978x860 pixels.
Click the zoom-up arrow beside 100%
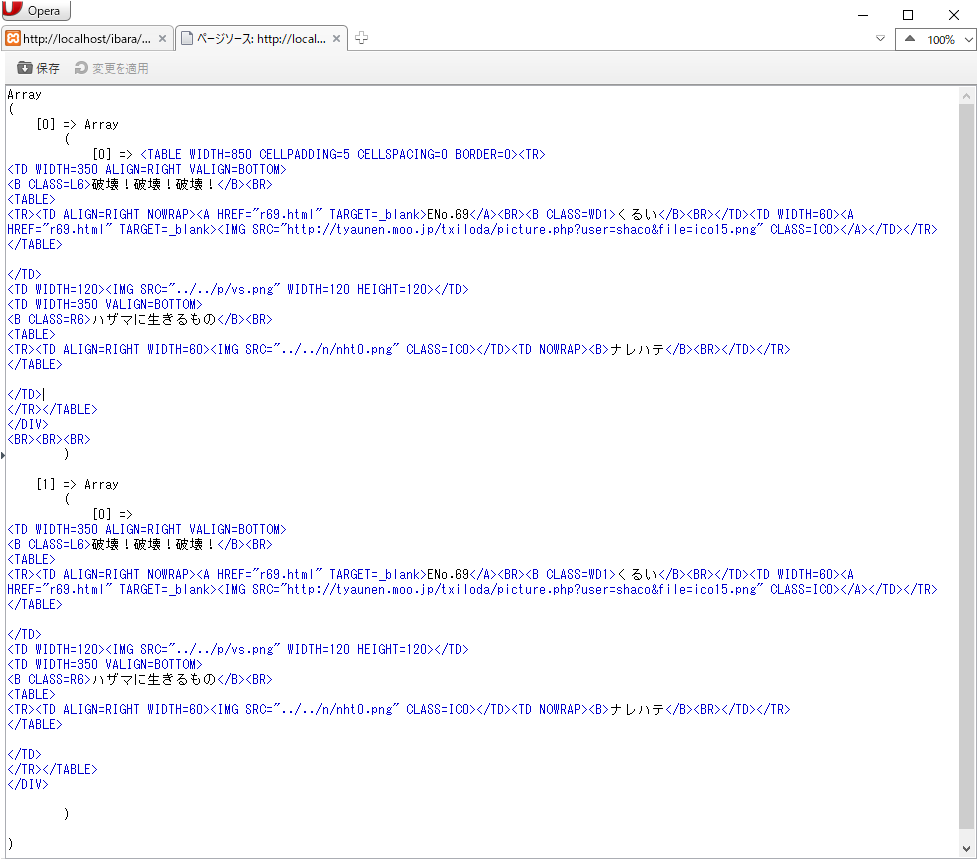pos(910,39)
